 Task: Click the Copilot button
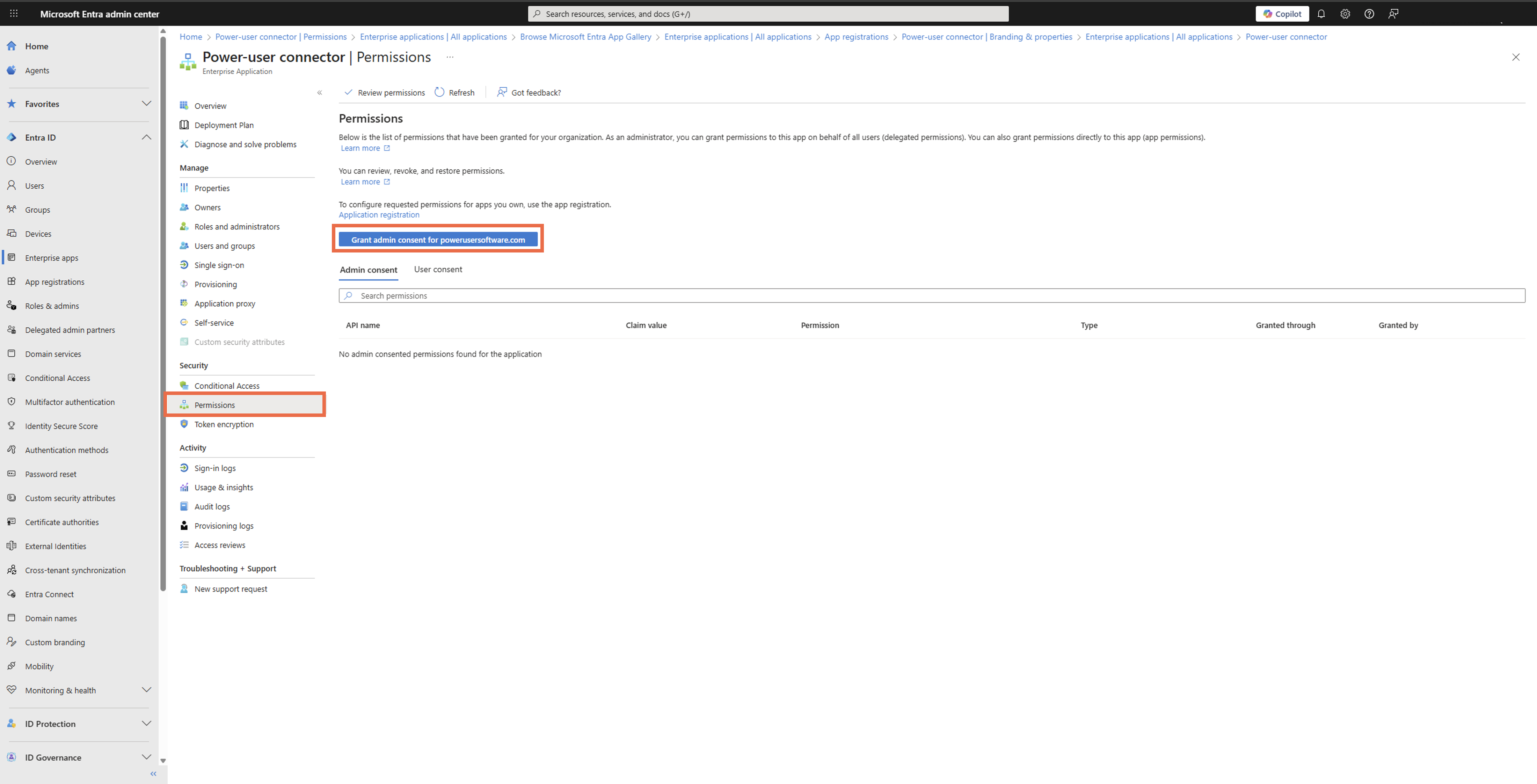pyautogui.click(x=1282, y=14)
